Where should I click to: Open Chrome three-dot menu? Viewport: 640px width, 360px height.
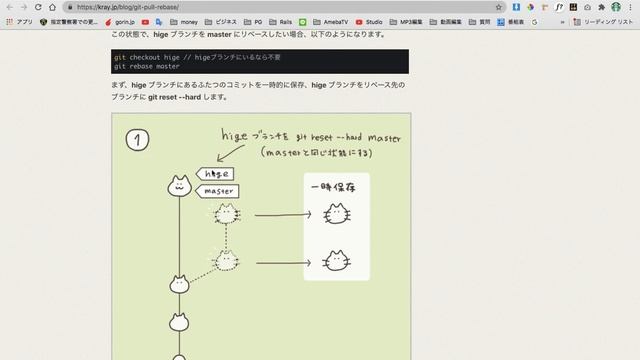coord(630,7)
